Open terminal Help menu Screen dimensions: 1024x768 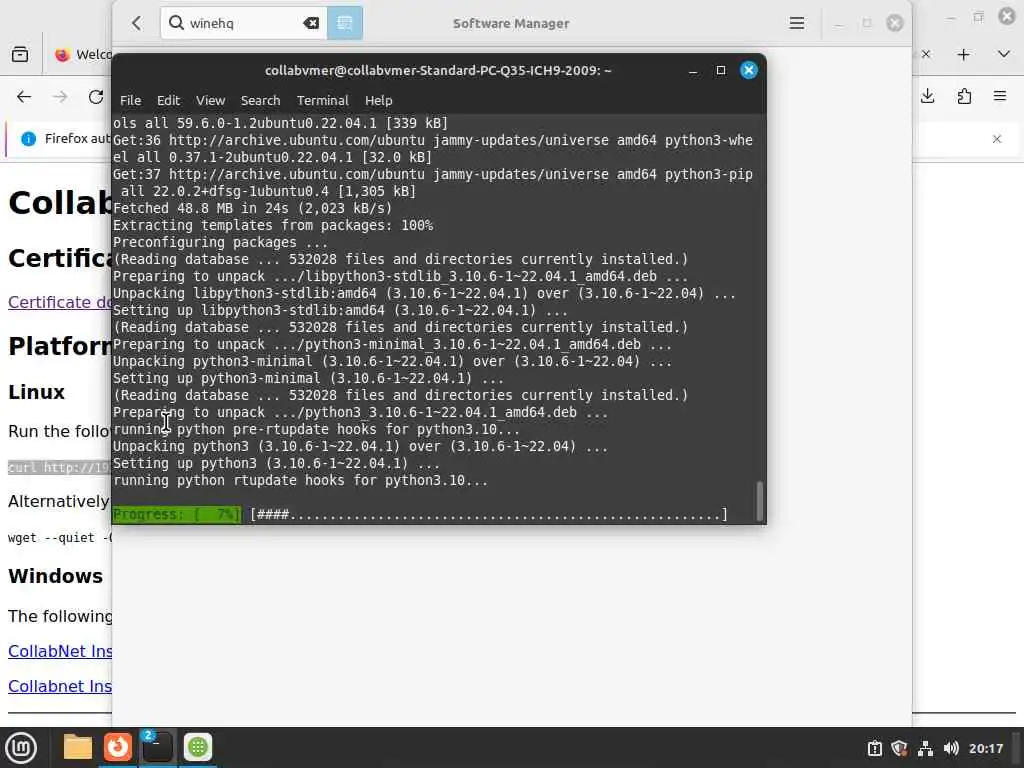pyautogui.click(x=379, y=101)
